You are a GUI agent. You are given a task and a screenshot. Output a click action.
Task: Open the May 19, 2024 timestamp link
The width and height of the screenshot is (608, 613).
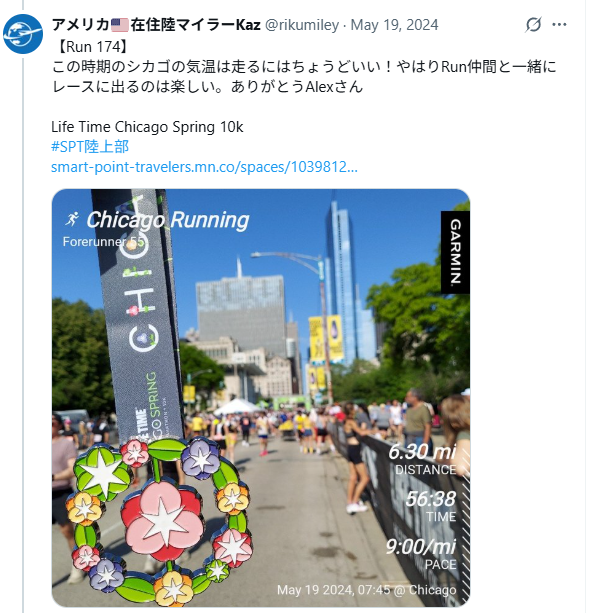pos(394,25)
